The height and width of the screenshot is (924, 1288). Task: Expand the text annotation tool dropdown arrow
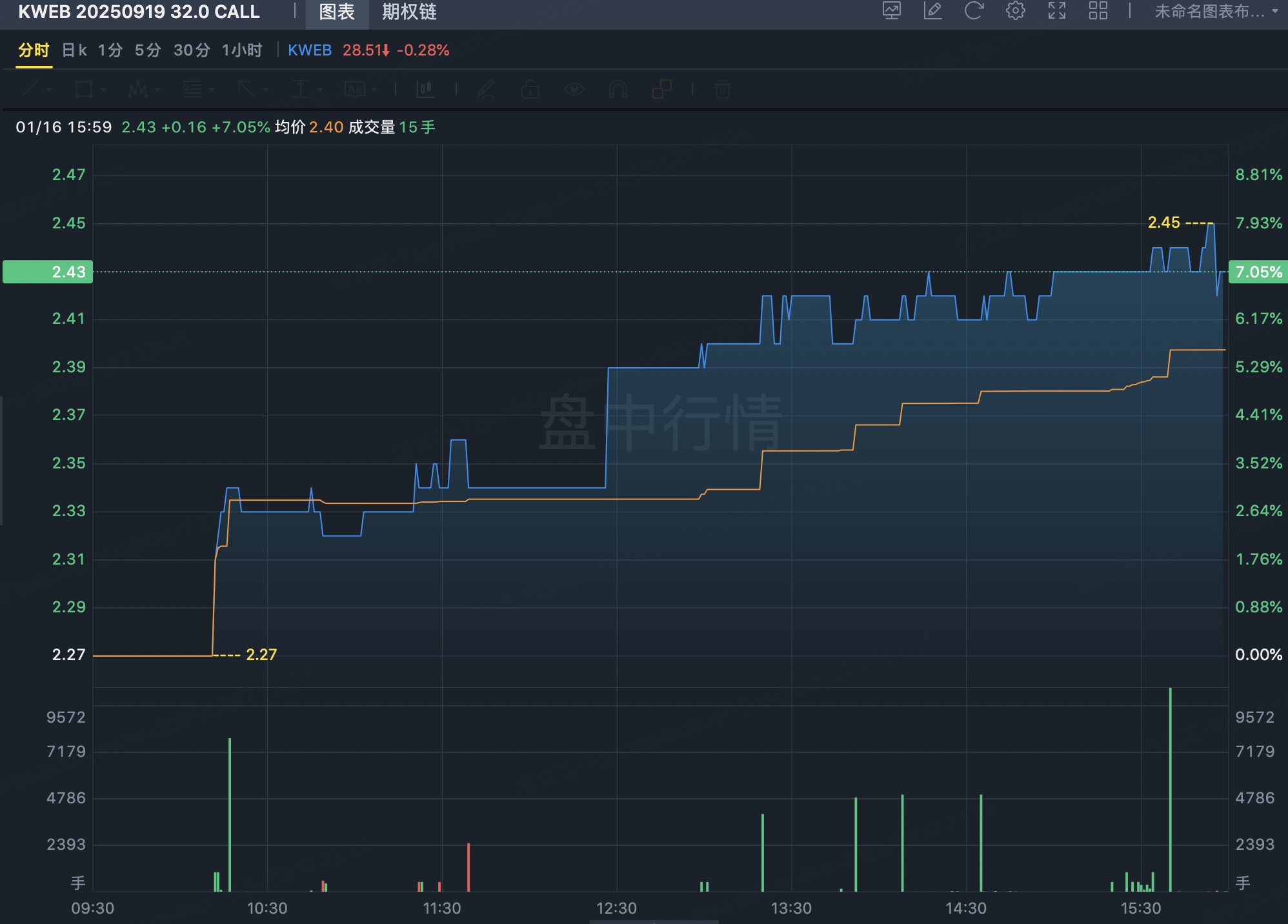pyautogui.click(x=374, y=90)
